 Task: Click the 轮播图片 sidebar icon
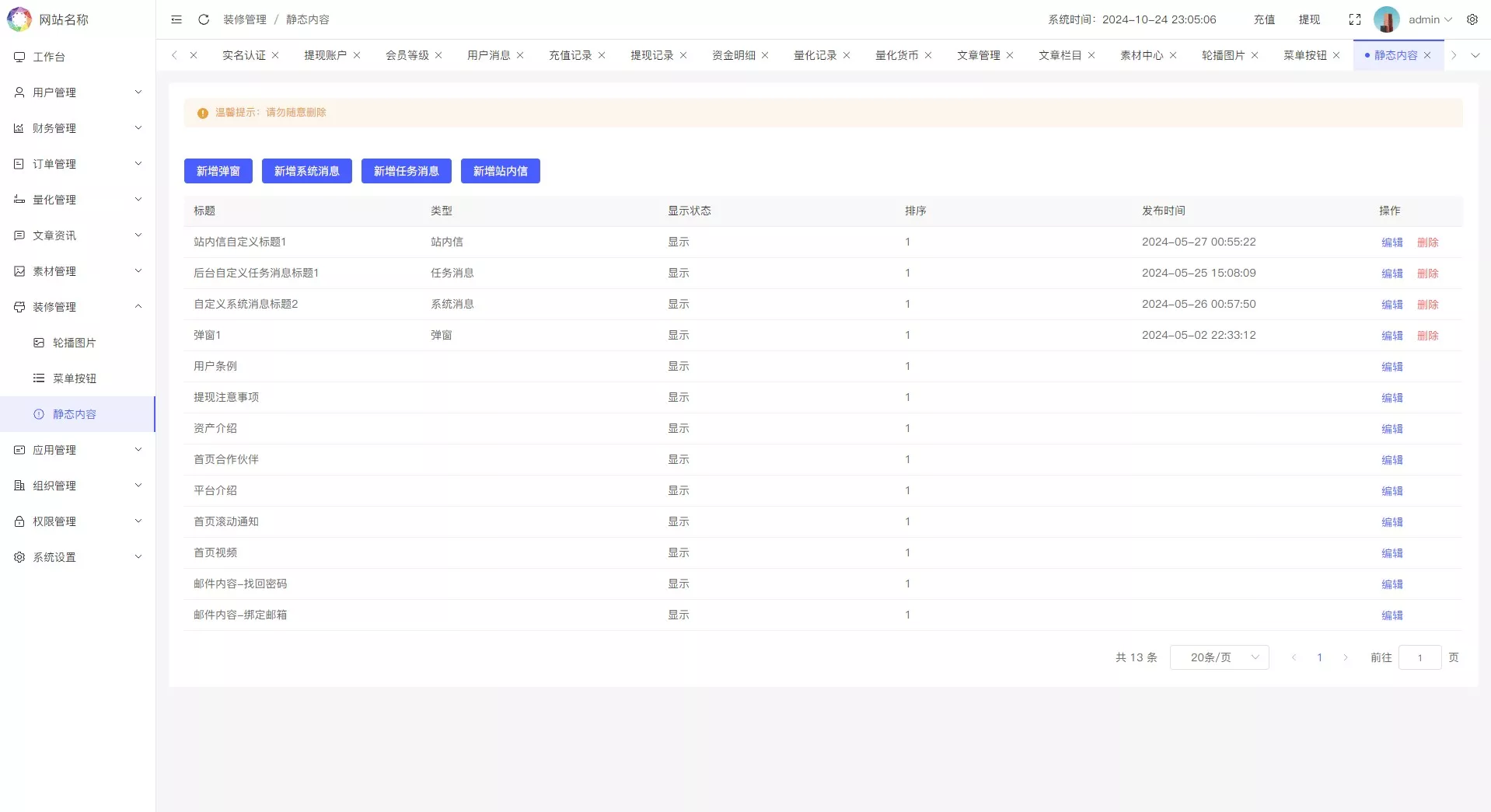coord(38,342)
